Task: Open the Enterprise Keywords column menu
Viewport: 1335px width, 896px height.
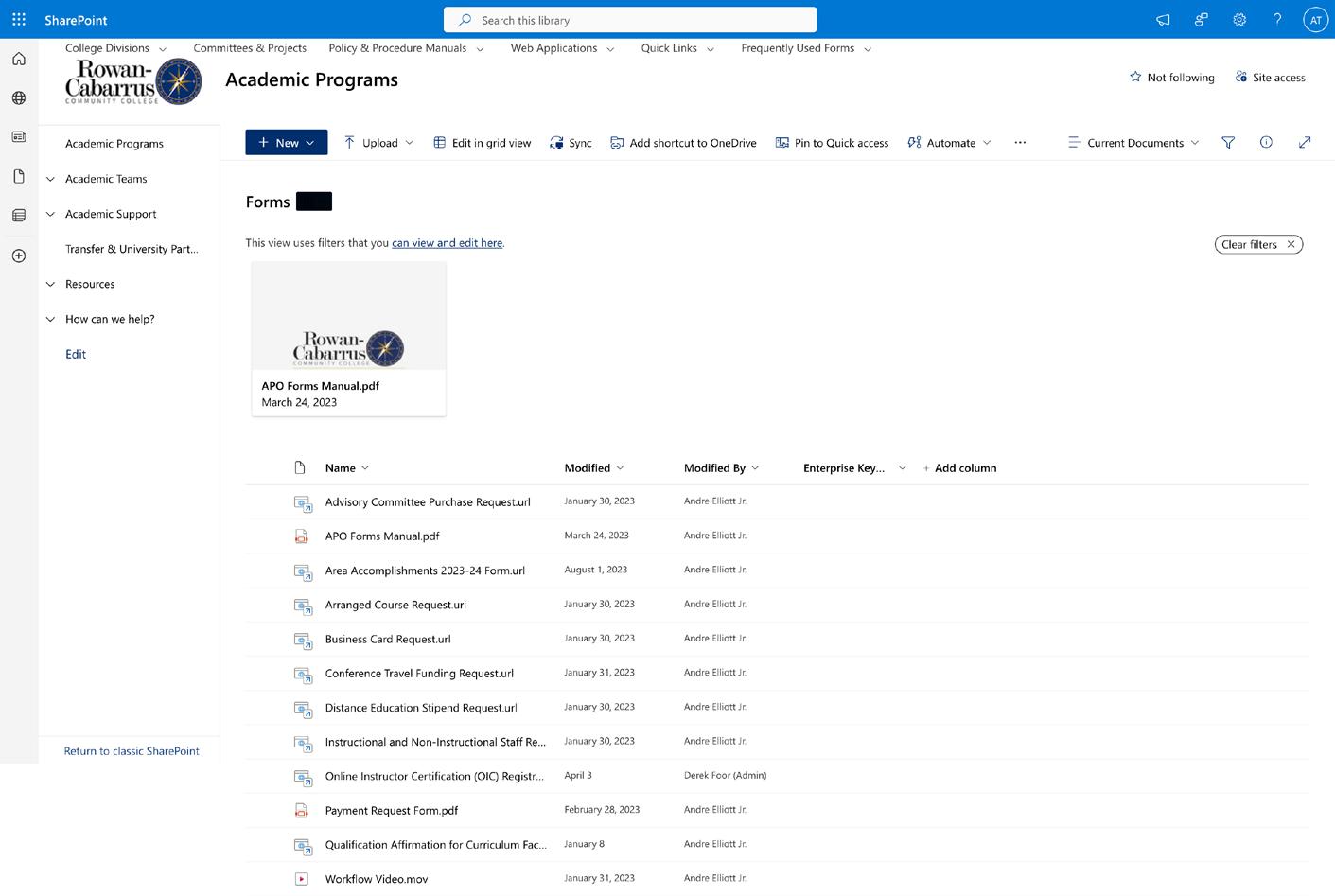Action: tap(854, 467)
